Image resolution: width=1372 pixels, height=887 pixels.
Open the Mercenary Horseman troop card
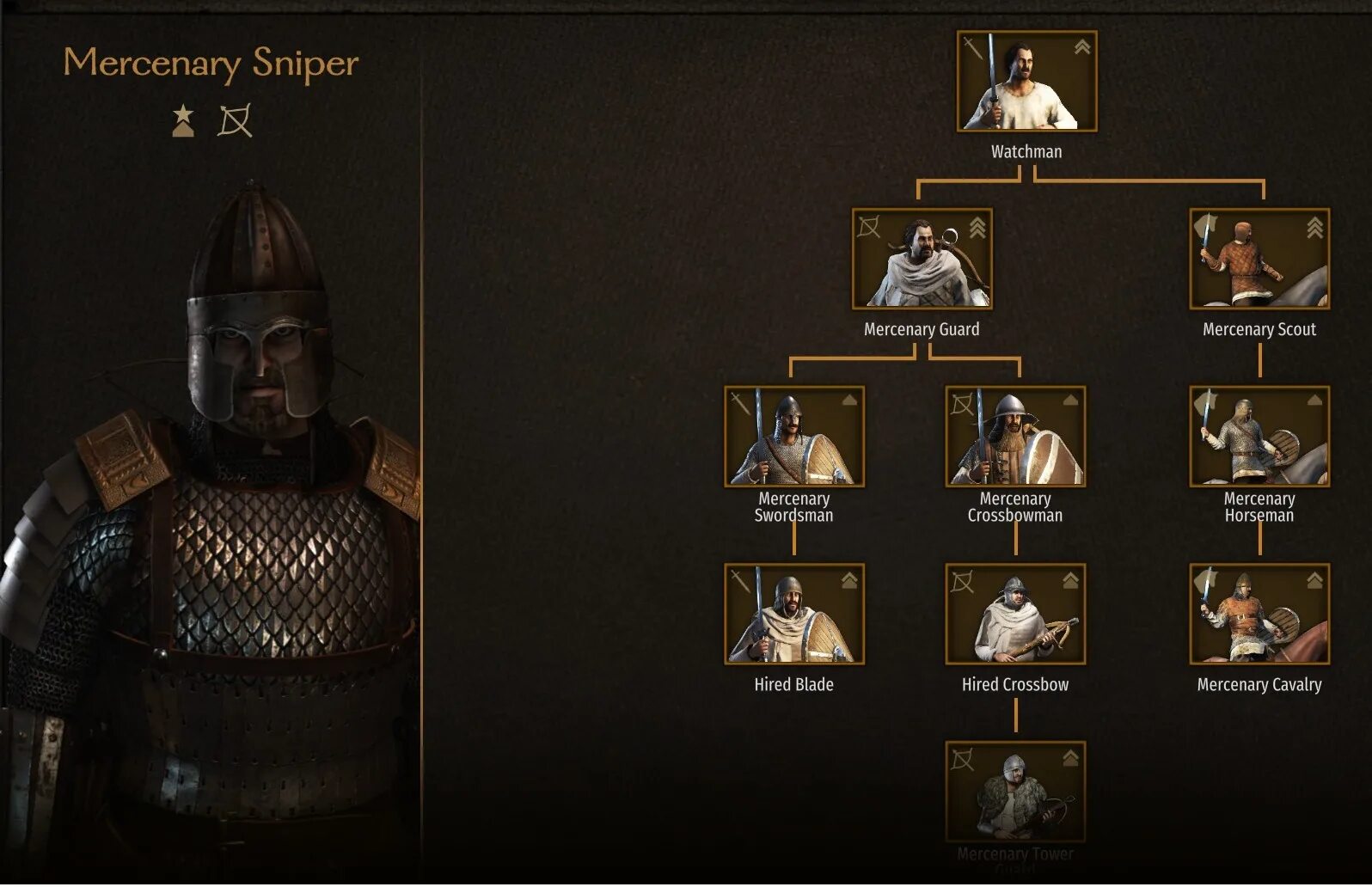(x=1259, y=437)
